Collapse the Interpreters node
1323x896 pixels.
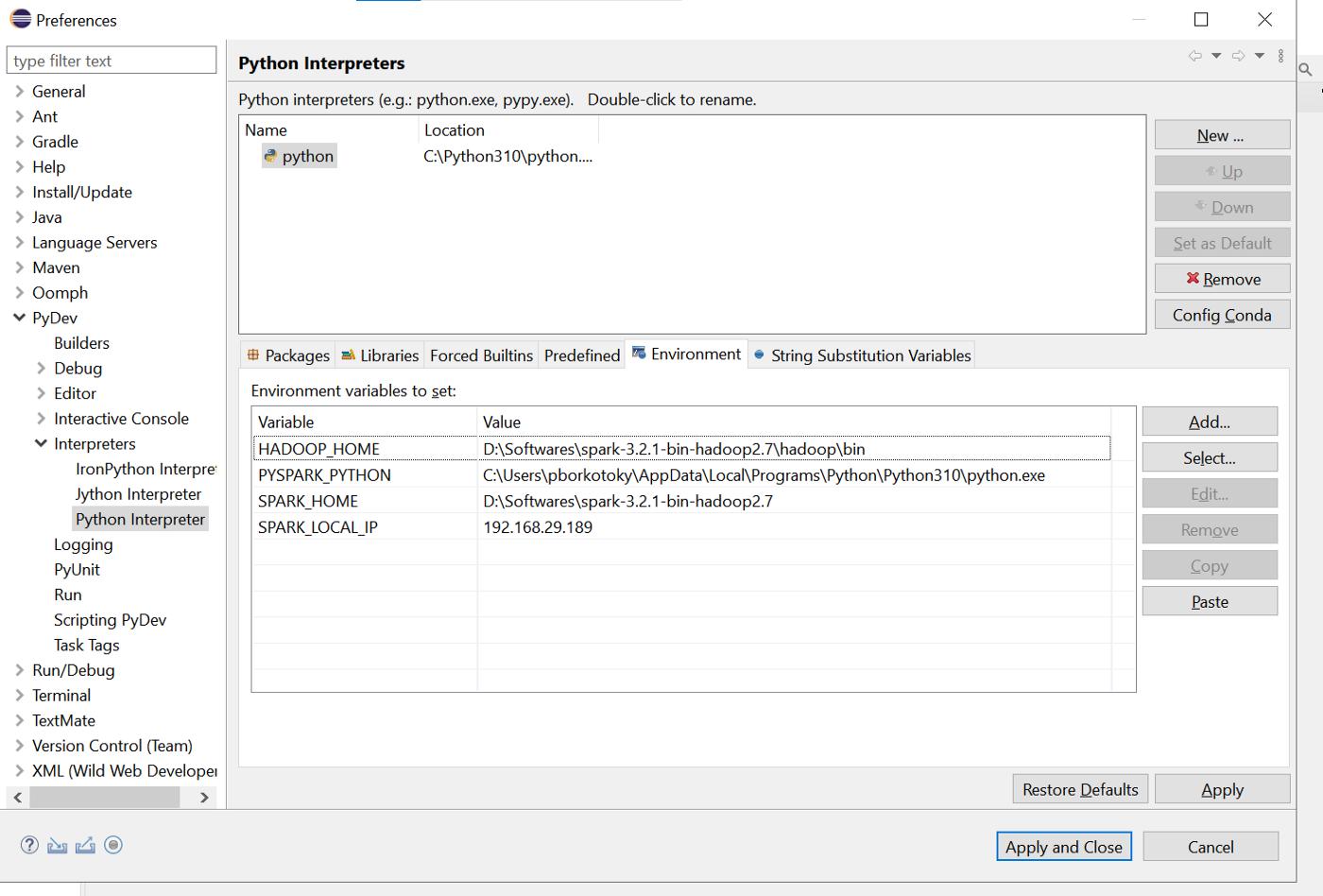pyautogui.click(x=41, y=443)
